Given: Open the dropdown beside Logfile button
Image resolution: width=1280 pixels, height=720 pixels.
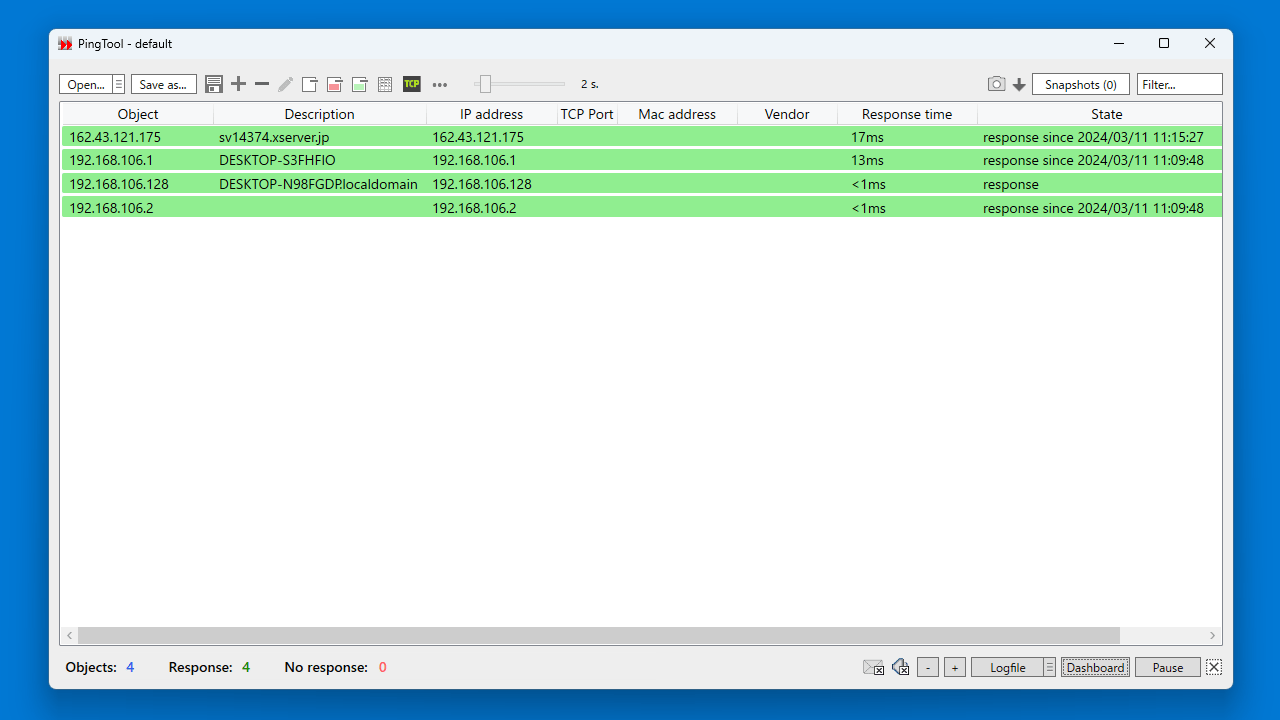Looking at the screenshot, I should click(1050, 667).
